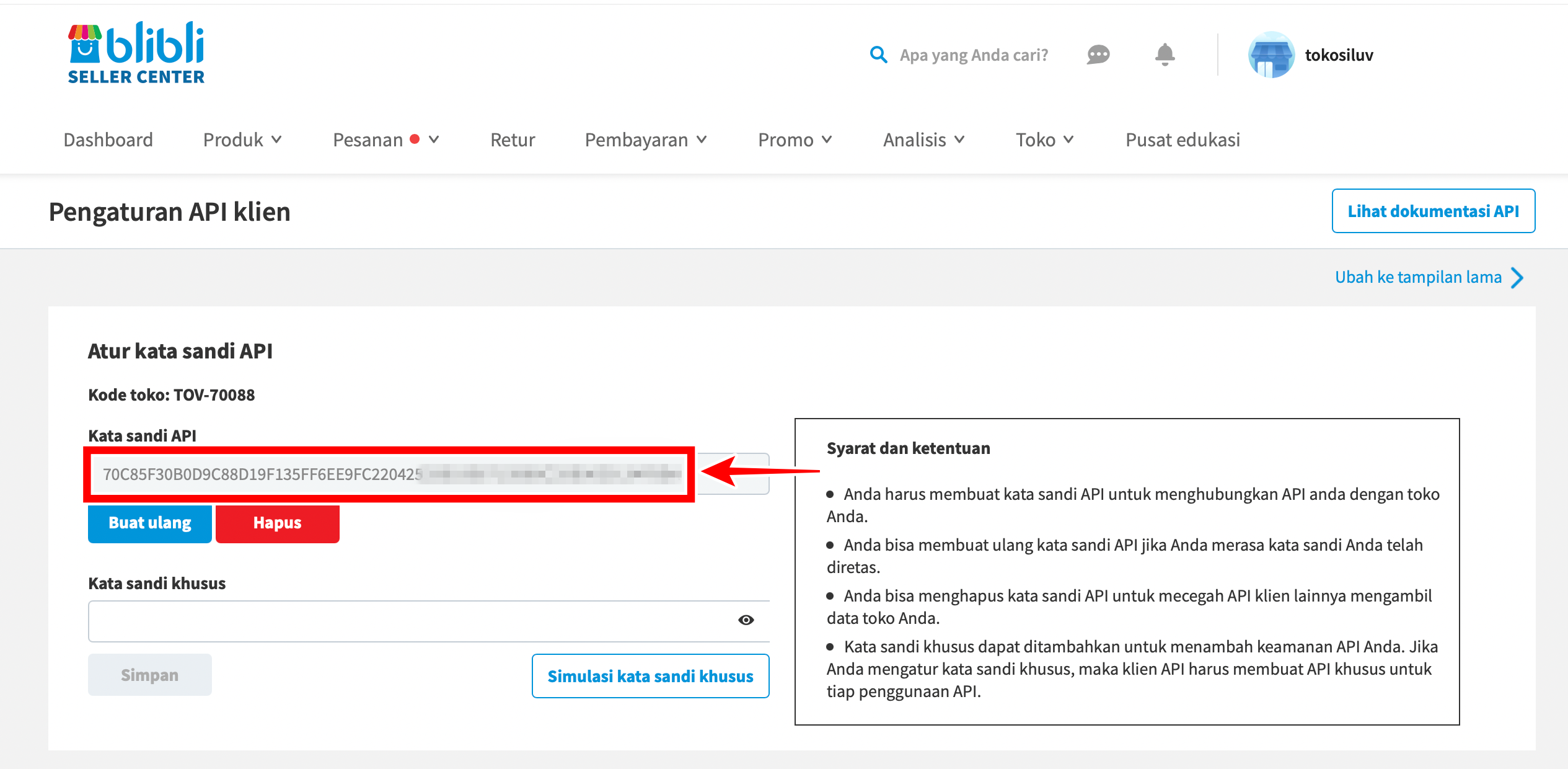Screen dimensions: 1568x769
Task: Toggle the Kata sandi khusus eye icon
Action: (746, 620)
